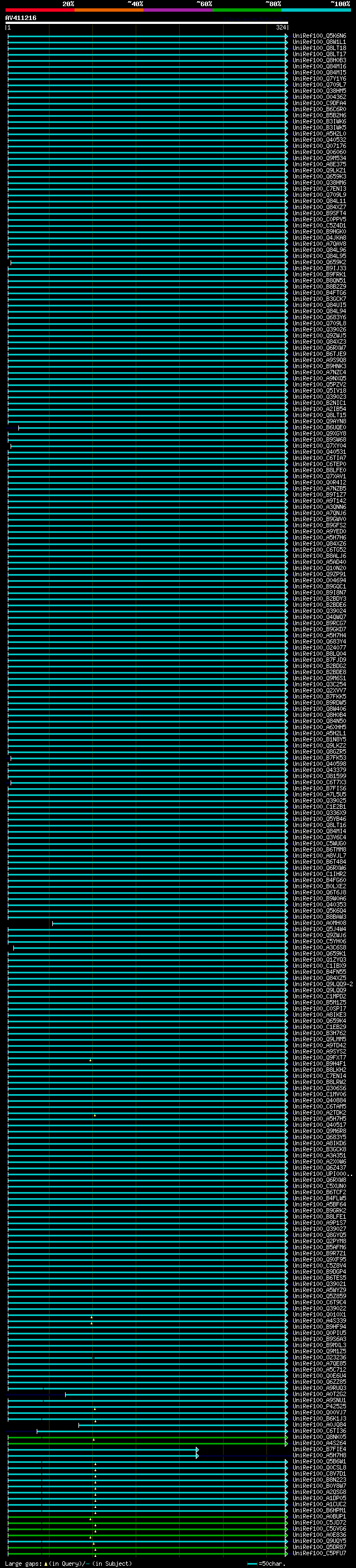This screenshot has width=356, height=1568.
Task: Open hit UniRef100_Q1ZYQ3
Action: coord(319,959)
